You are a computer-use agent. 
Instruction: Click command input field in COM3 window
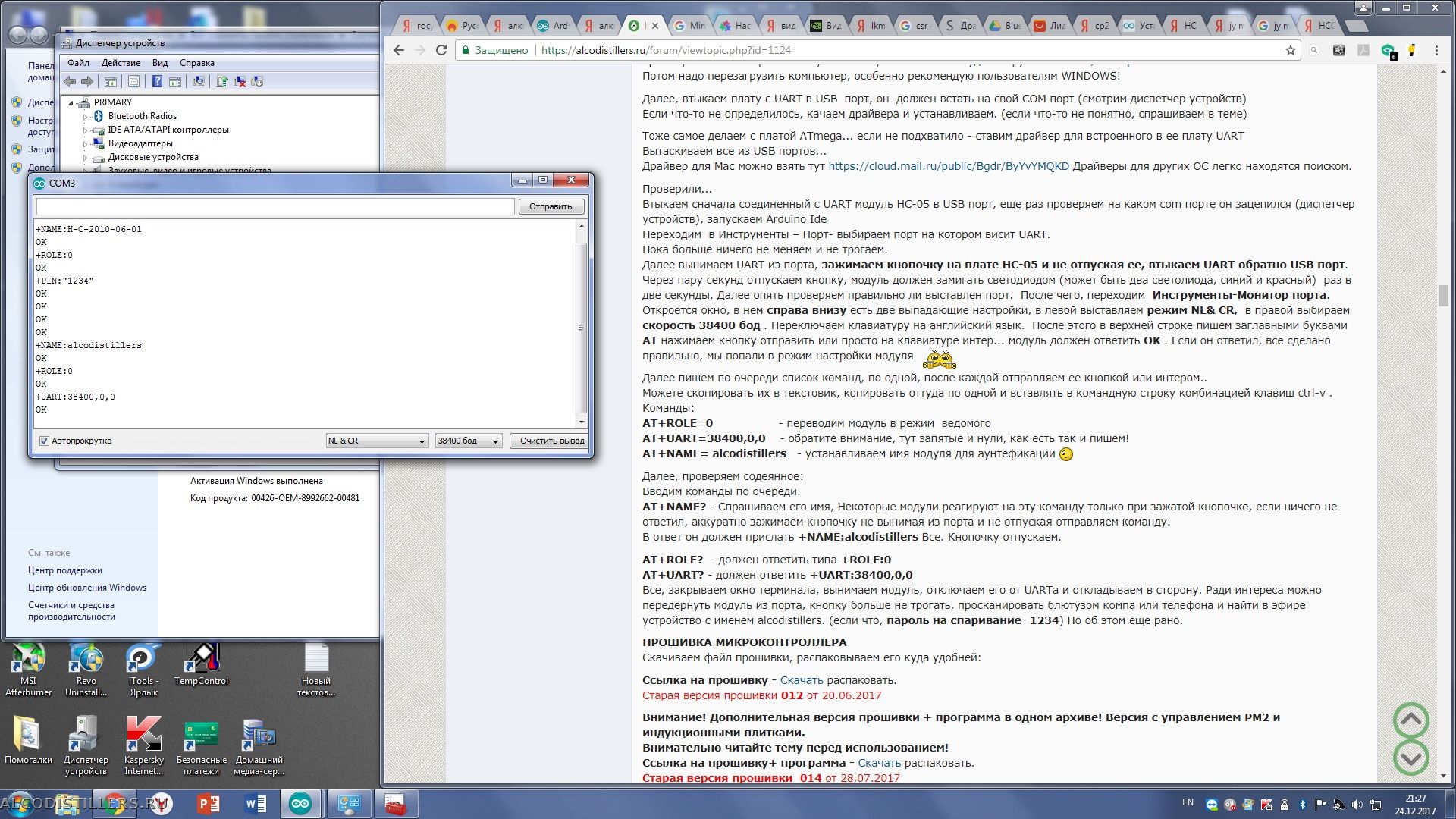coord(275,206)
